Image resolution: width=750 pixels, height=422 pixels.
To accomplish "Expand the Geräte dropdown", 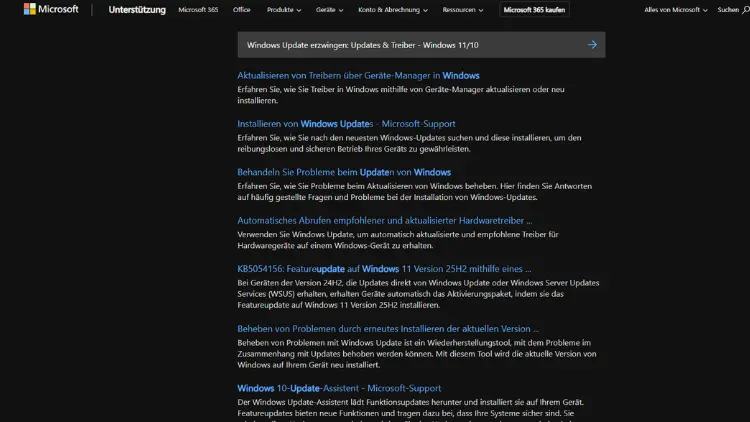I will pos(329,10).
